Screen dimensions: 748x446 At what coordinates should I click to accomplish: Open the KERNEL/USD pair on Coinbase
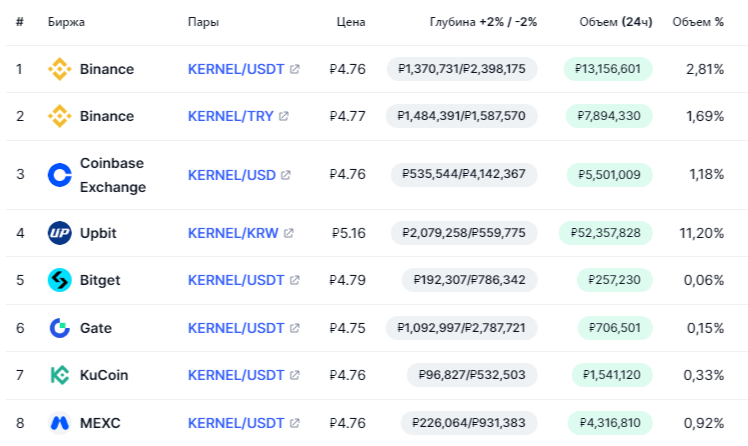[x=232, y=175]
